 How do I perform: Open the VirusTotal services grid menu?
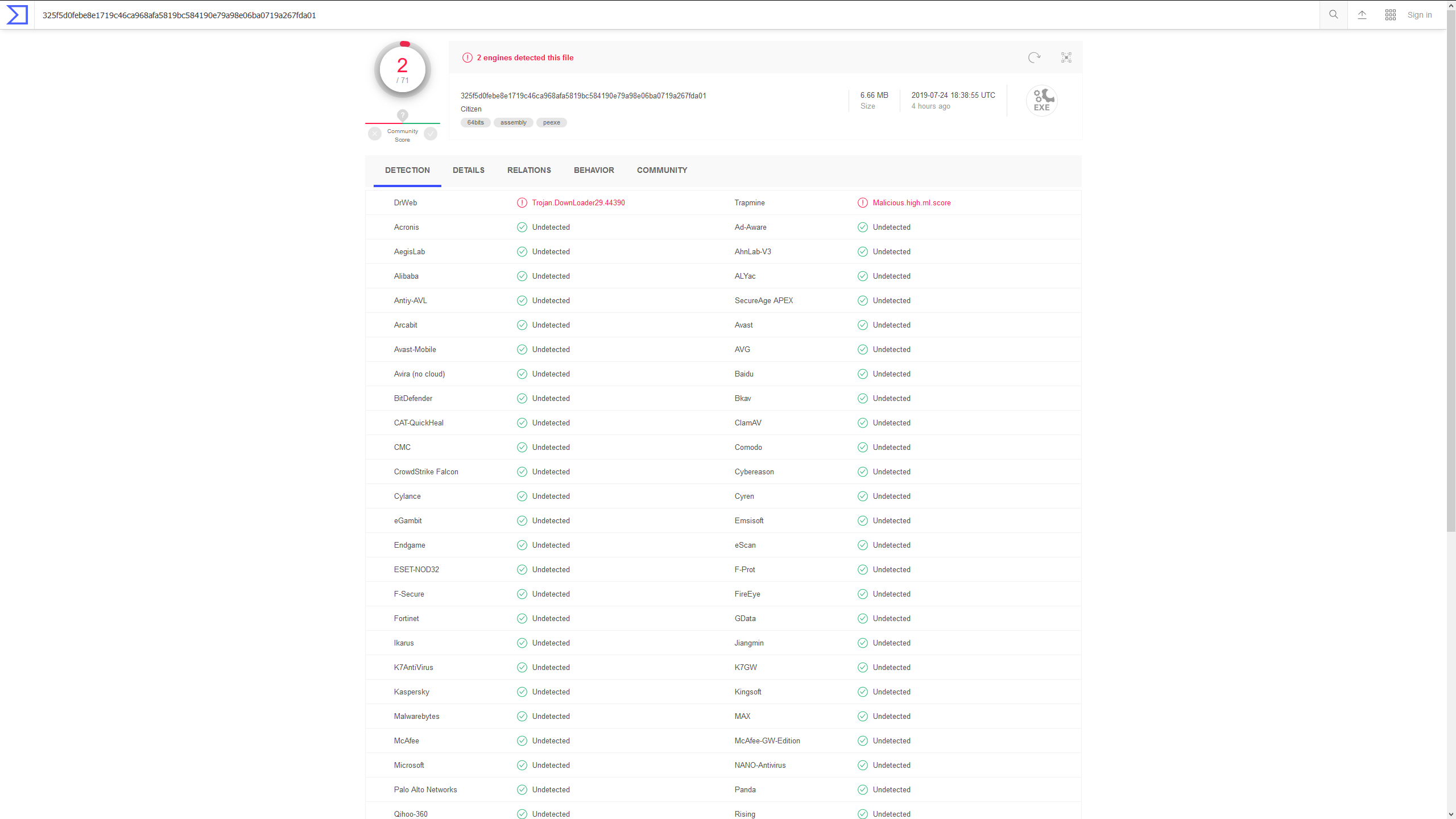pos(1390,15)
